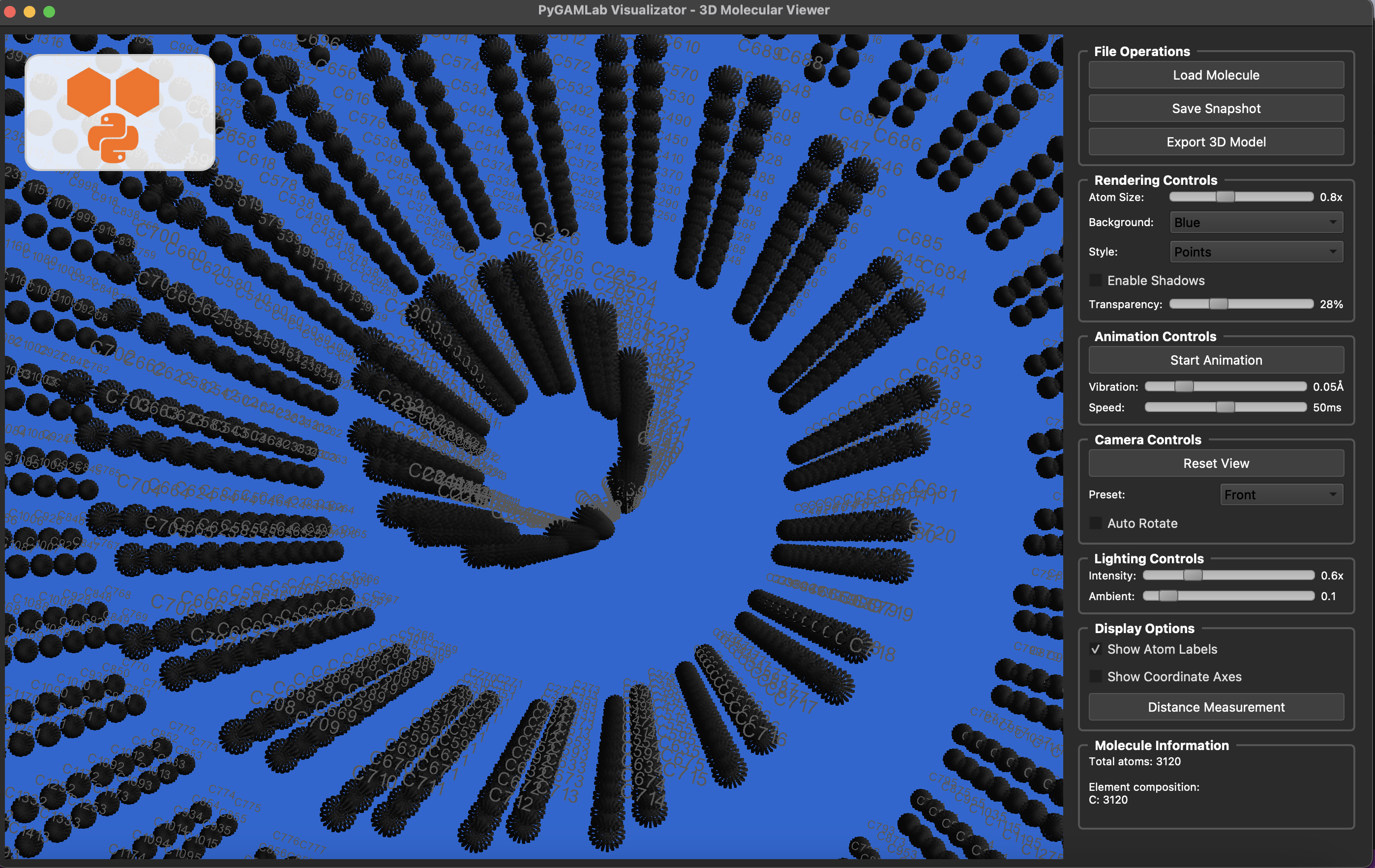Click the yellow minimize window button

click(30, 11)
